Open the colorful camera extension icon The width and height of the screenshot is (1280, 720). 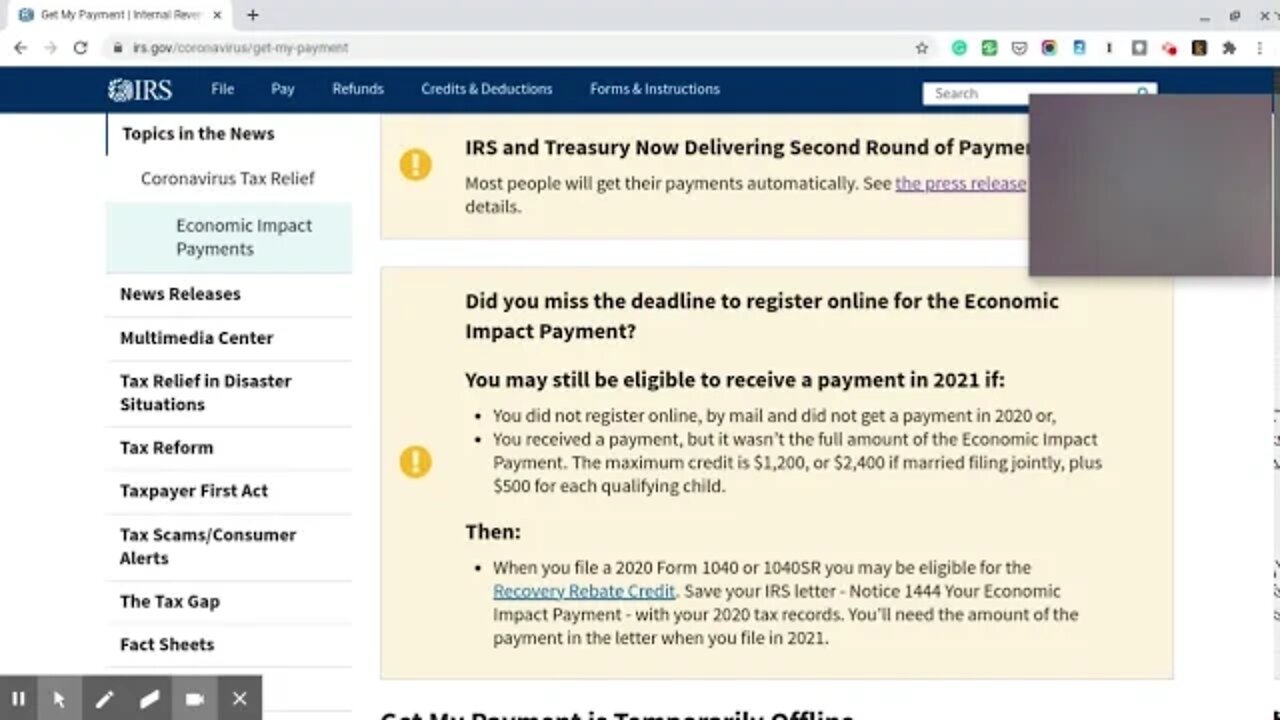coord(1049,47)
